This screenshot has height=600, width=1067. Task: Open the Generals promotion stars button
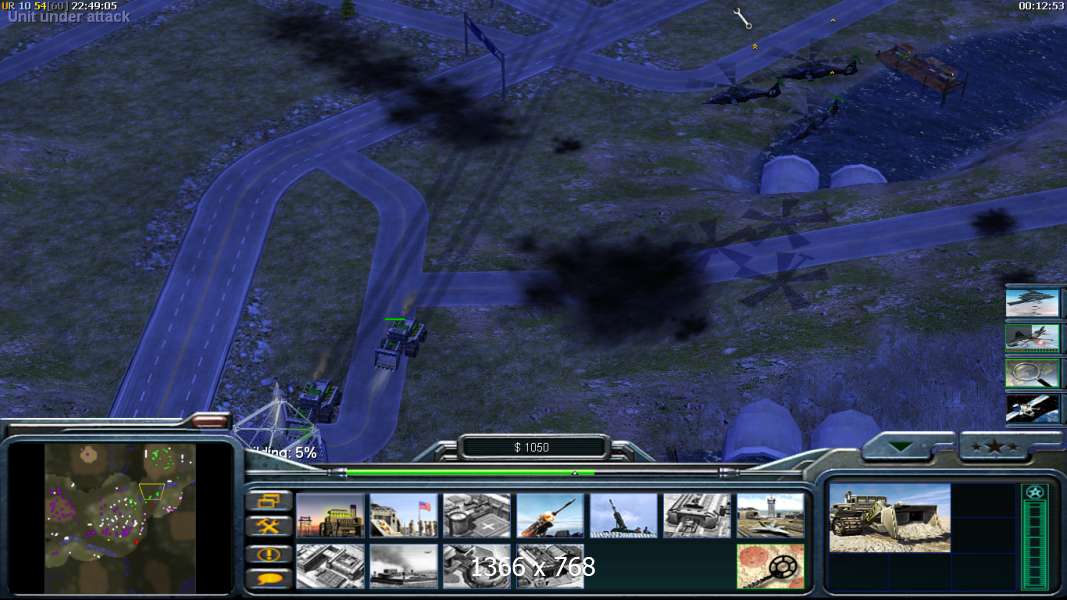pos(995,446)
